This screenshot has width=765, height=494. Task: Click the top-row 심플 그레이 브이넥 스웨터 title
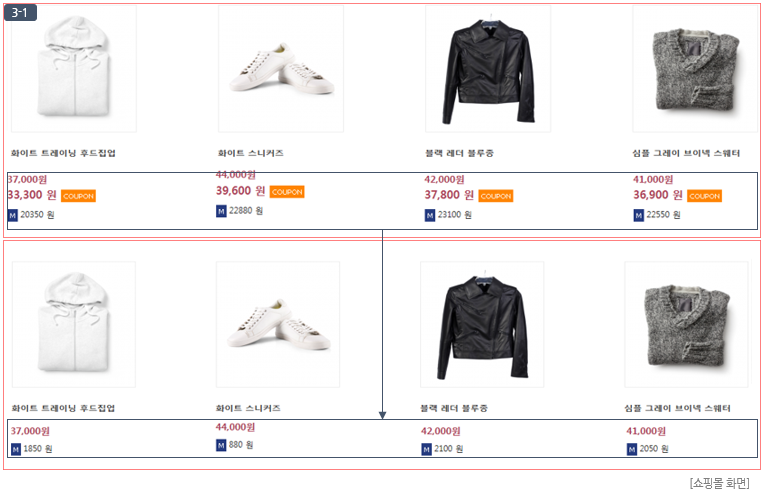pos(686,153)
